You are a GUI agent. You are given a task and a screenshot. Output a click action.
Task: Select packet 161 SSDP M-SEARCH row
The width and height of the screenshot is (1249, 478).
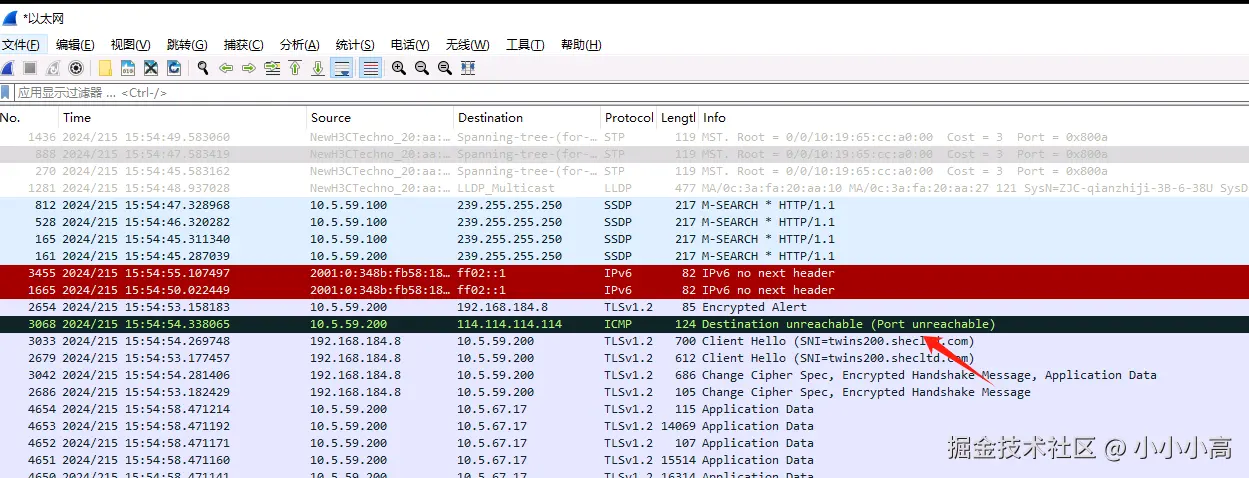pyautogui.click(x=624, y=256)
